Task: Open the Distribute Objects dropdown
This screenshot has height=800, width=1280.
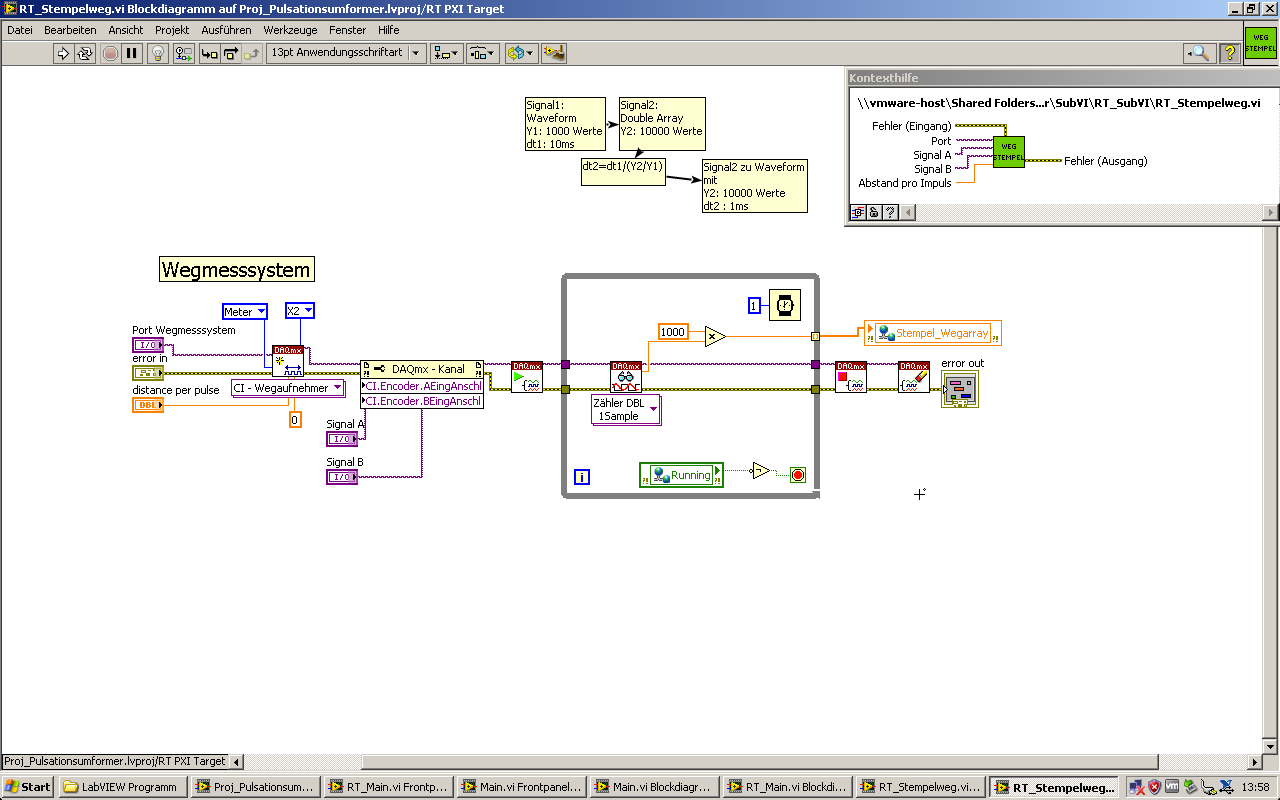Action: [484, 53]
